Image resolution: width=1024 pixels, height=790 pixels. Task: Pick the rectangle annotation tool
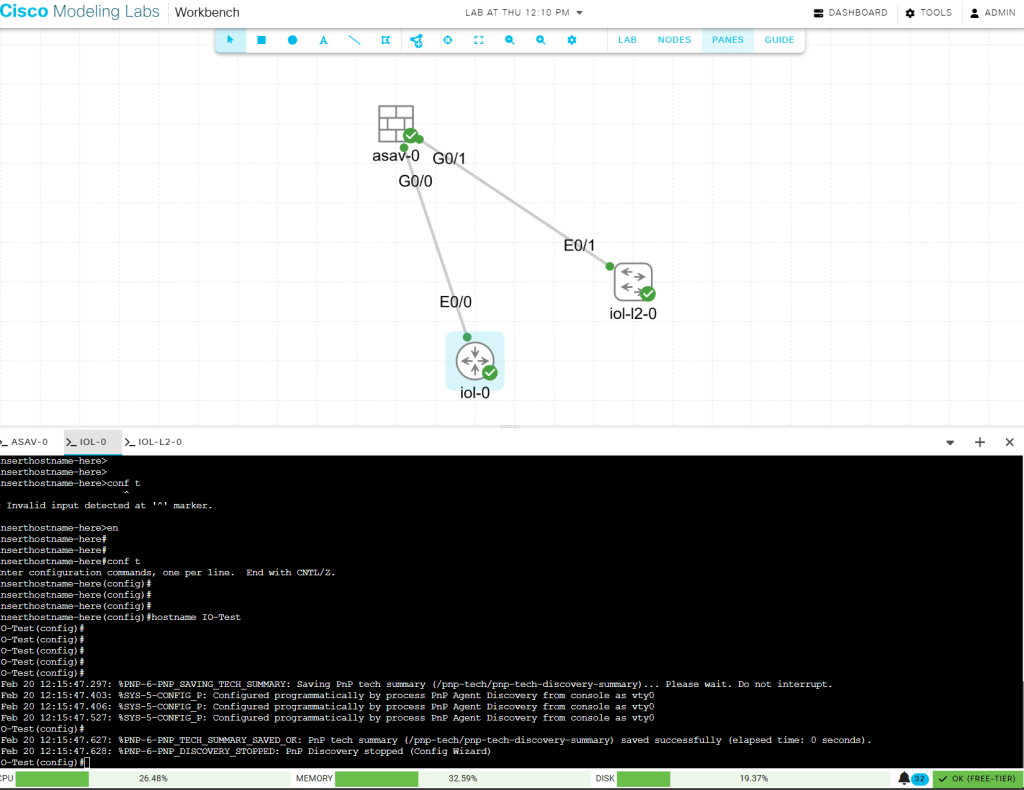[x=262, y=40]
